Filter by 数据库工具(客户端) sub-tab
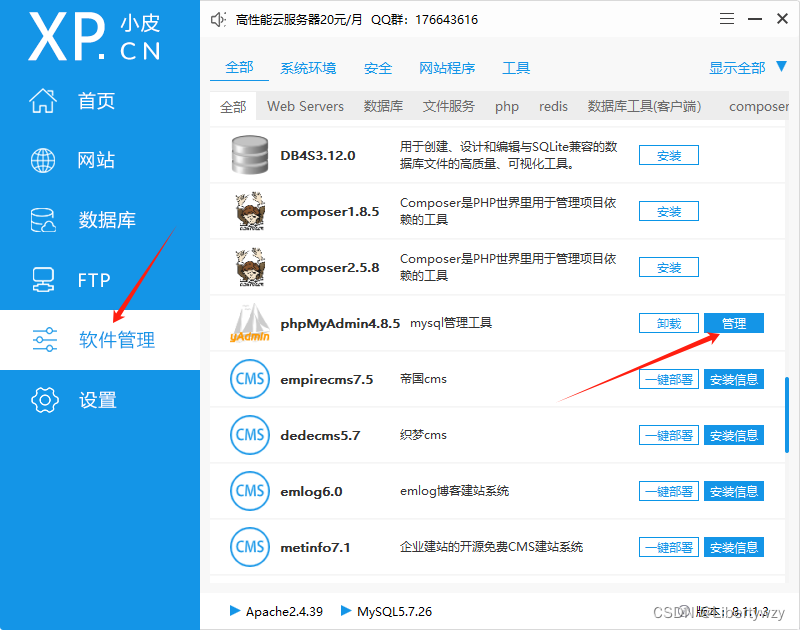 (x=644, y=107)
